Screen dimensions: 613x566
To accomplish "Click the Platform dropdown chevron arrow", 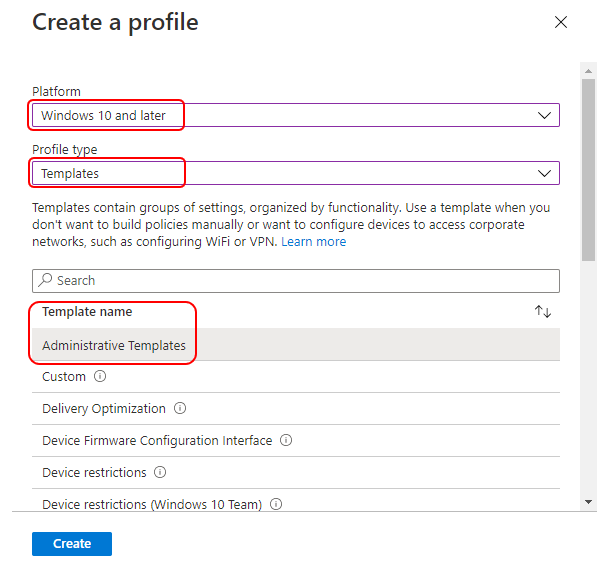I will click(544, 115).
